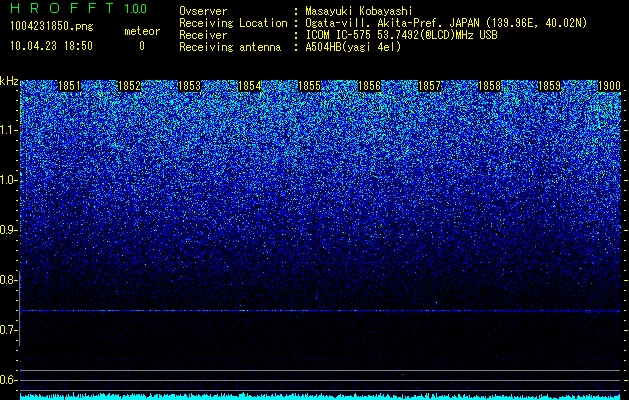
Task: Select the 1851 time marker
Action: (x=69, y=86)
